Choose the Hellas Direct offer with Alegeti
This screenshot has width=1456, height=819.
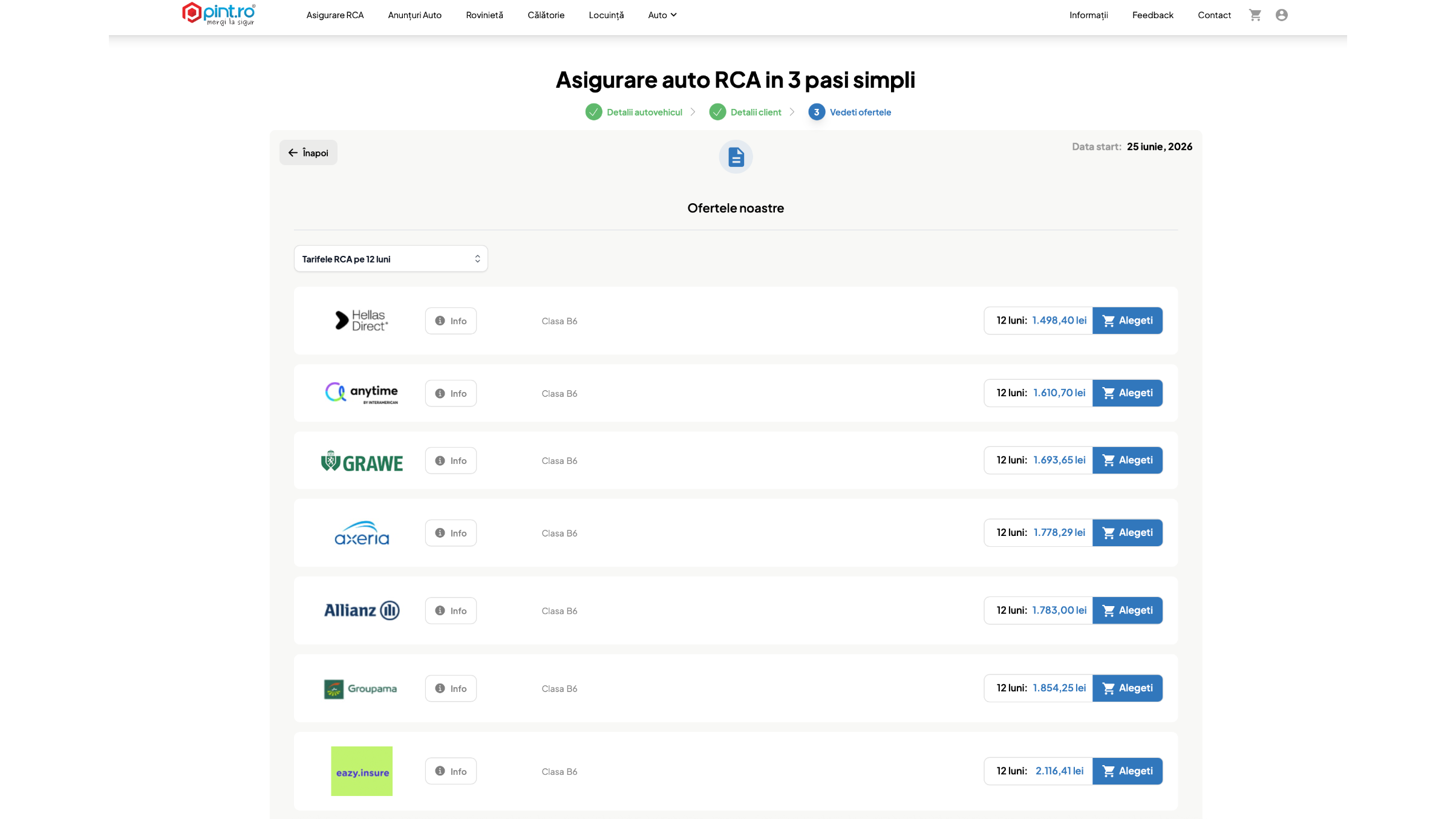(x=1128, y=321)
